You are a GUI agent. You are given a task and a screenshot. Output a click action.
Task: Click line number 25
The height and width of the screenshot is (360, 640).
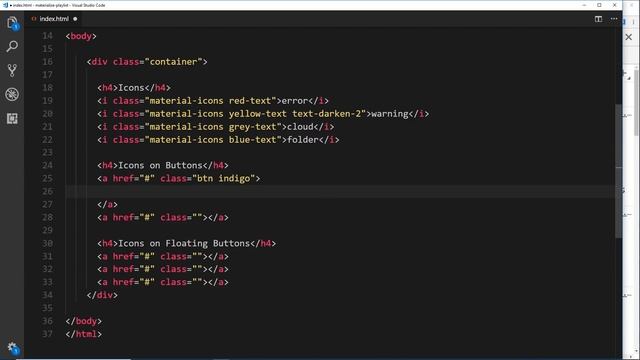(47, 178)
